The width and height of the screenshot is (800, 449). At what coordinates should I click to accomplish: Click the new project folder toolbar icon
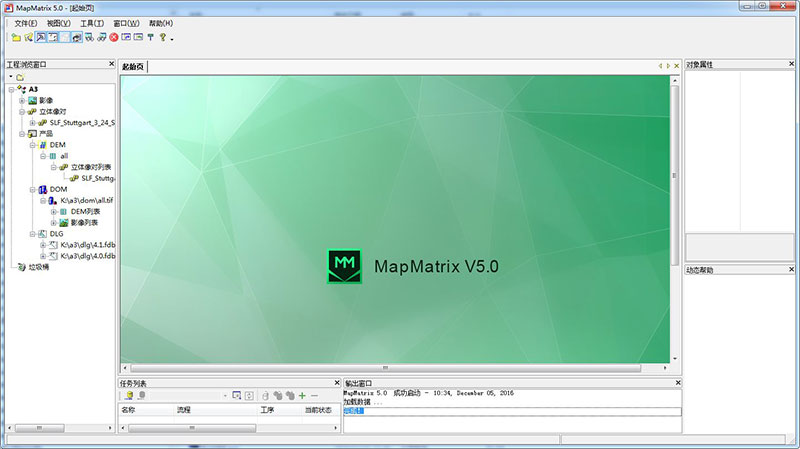coord(16,37)
